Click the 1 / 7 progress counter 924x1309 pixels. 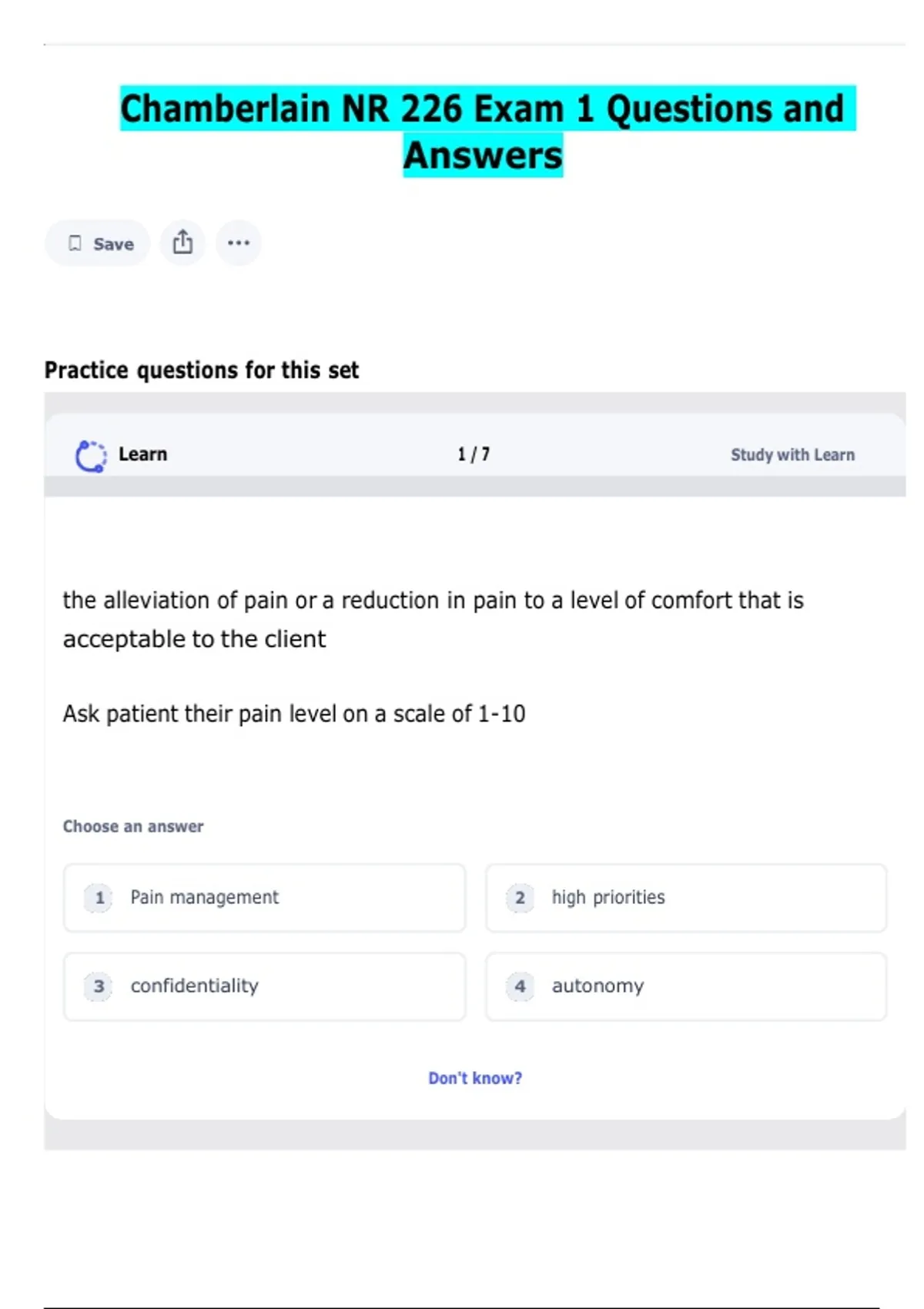pyautogui.click(x=474, y=454)
